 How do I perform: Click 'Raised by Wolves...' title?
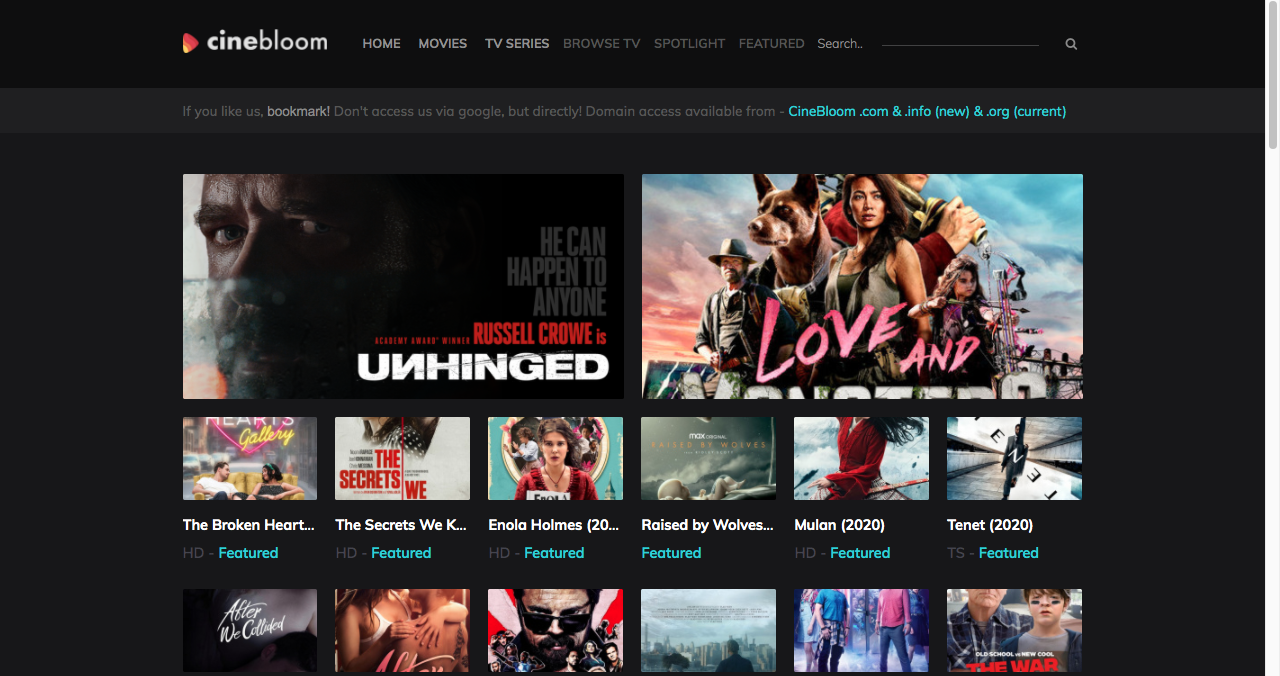tap(708, 525)
